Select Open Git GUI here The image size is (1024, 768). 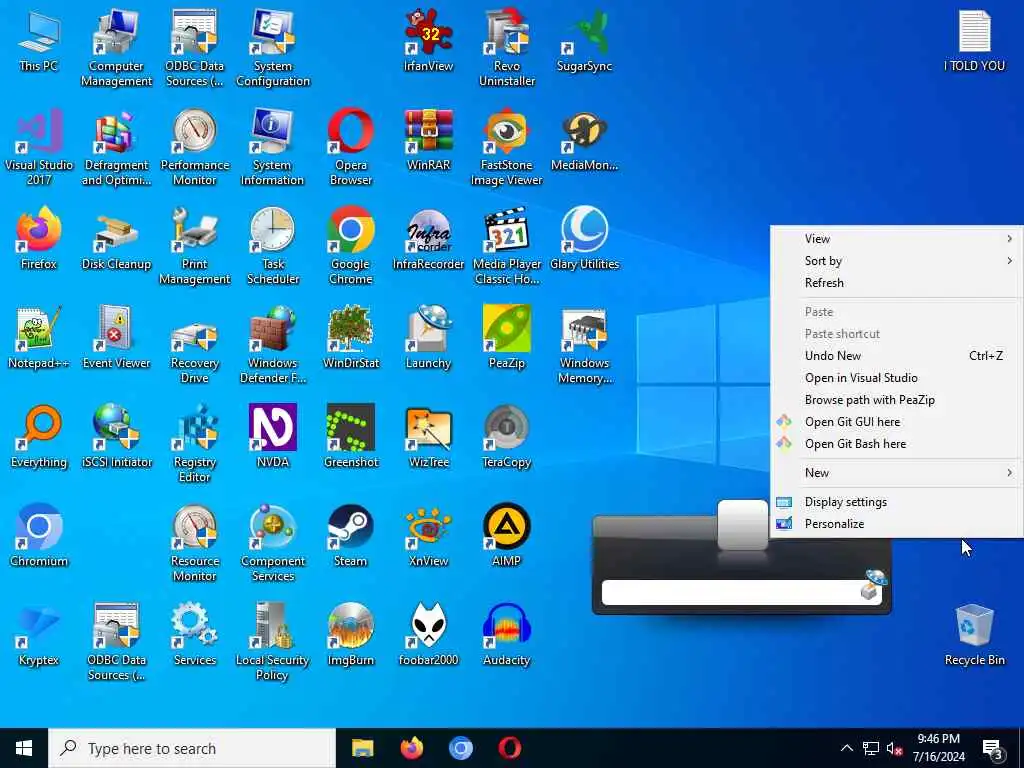coord(896,422)
